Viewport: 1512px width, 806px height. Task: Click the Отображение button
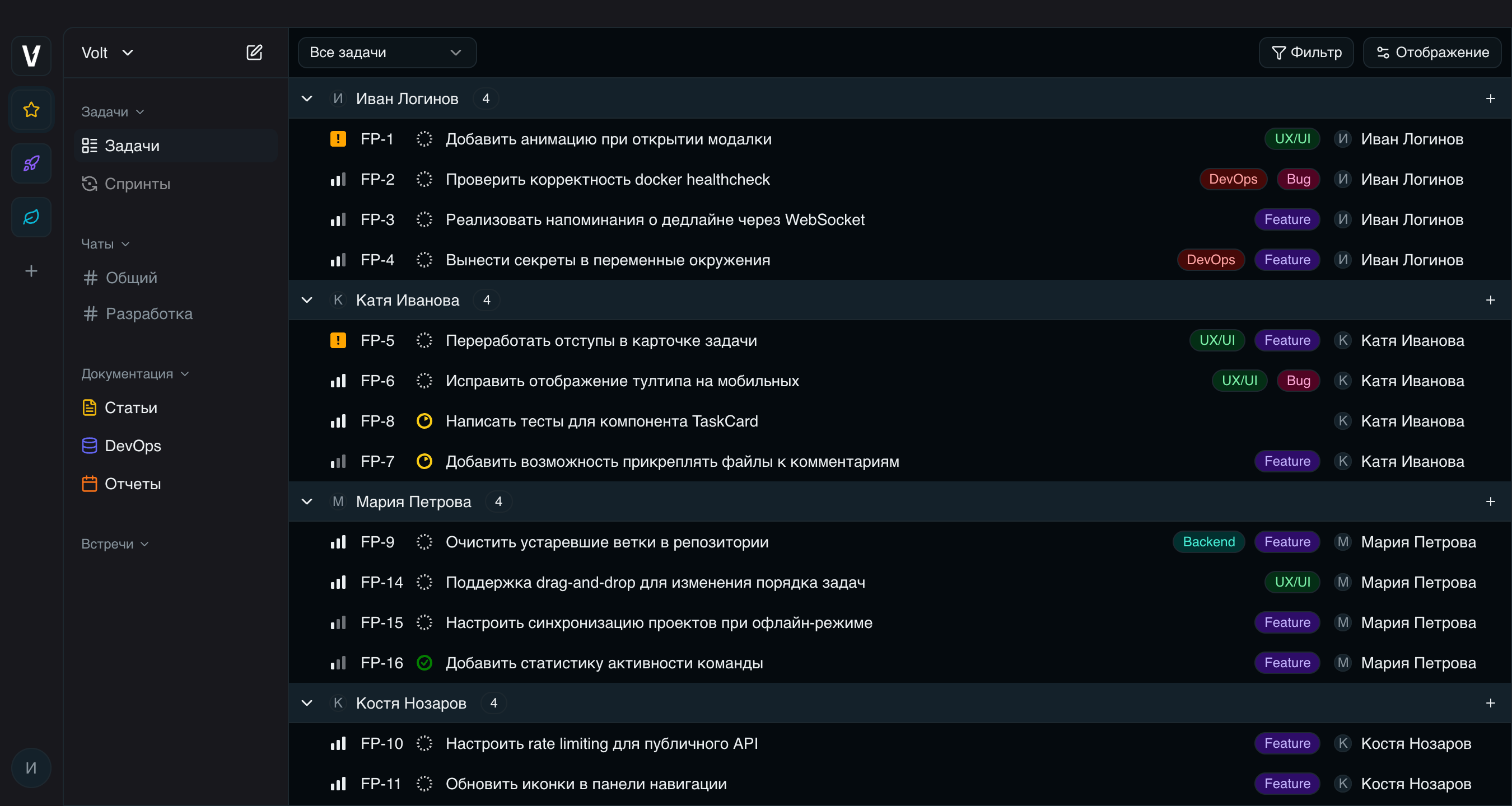1432,53
